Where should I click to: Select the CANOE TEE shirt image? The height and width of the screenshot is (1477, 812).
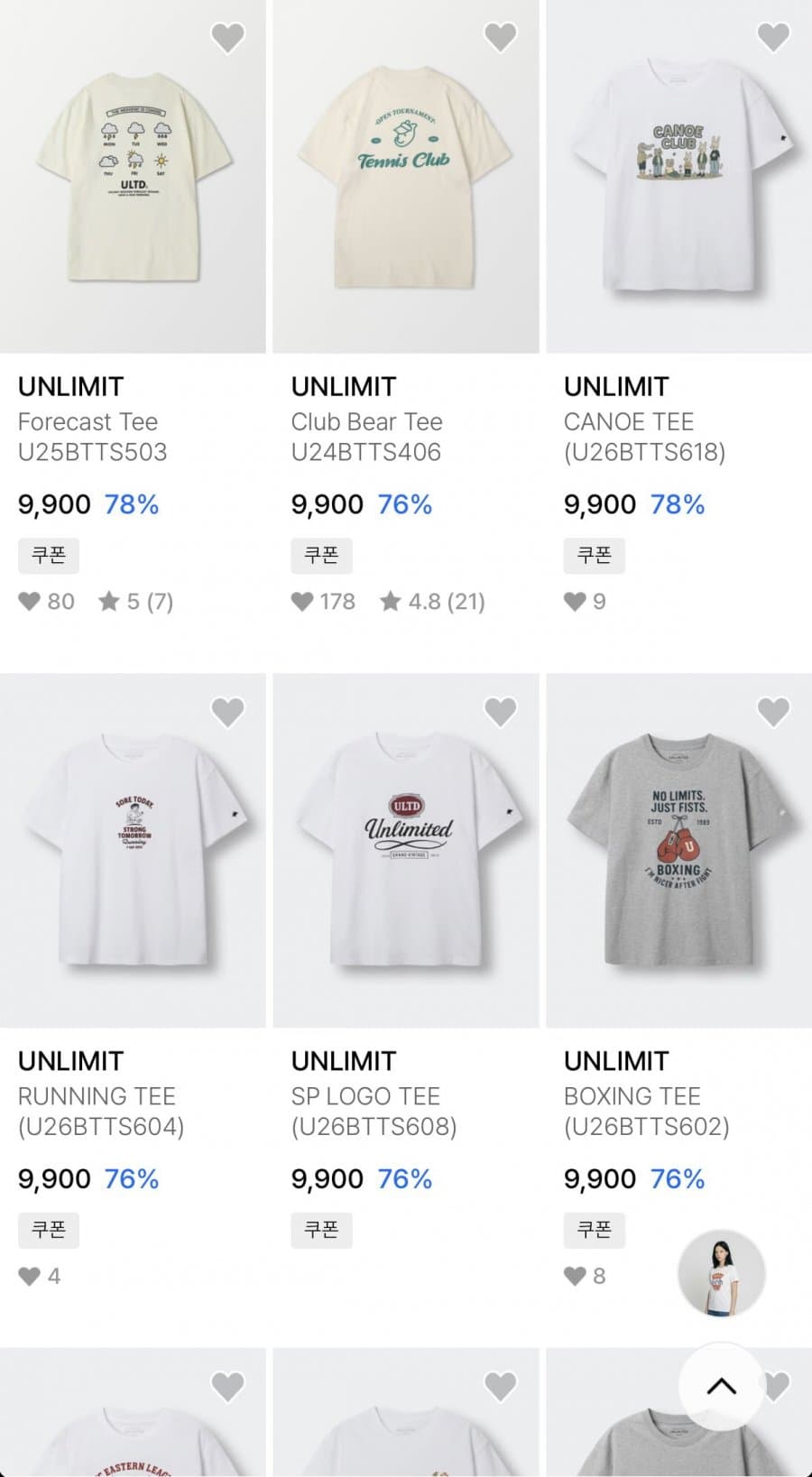[x=678, y=176]
